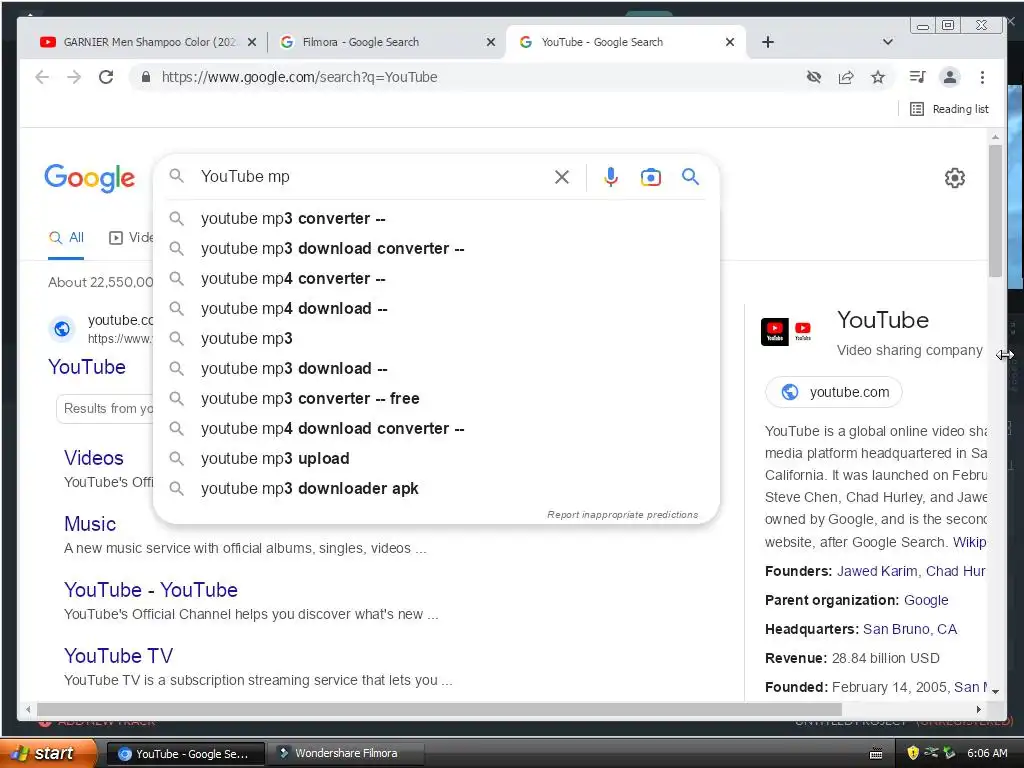Choose suggestion youtube mp4 download converter --
The image size is (1024, 768).
436,428
